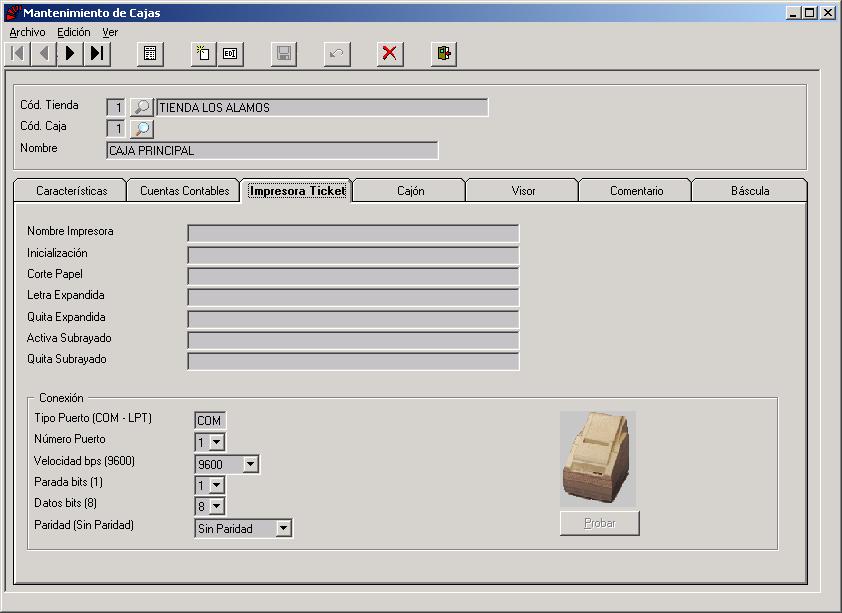Viewport: 842px width, 613px height.
Task: Open the Archivo menu
Action: coord(27,32)
